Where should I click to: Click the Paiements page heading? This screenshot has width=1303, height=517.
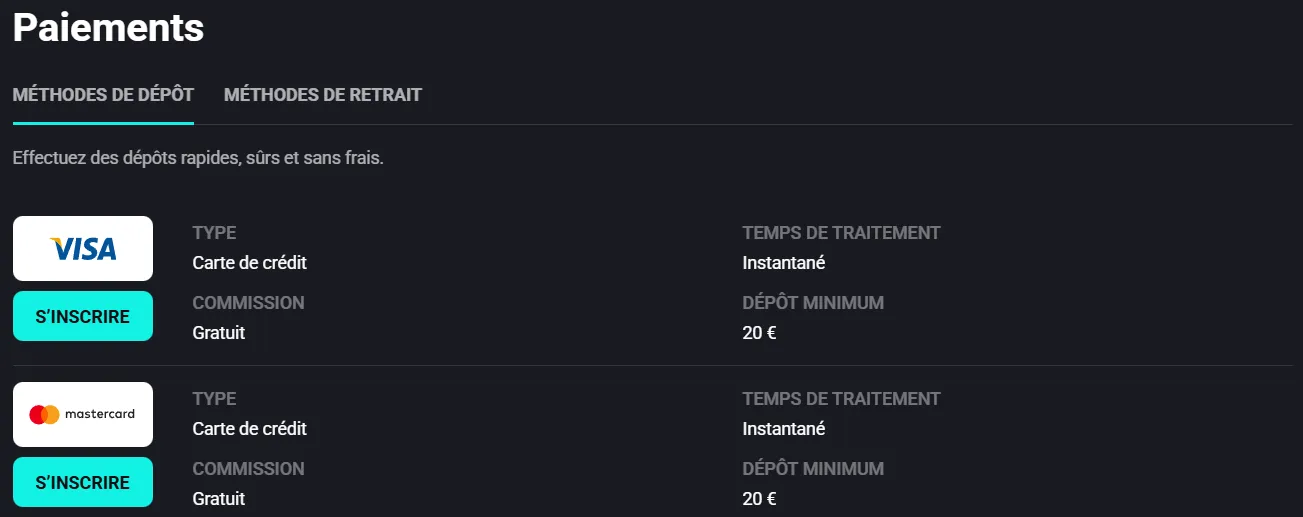(108, 28)
